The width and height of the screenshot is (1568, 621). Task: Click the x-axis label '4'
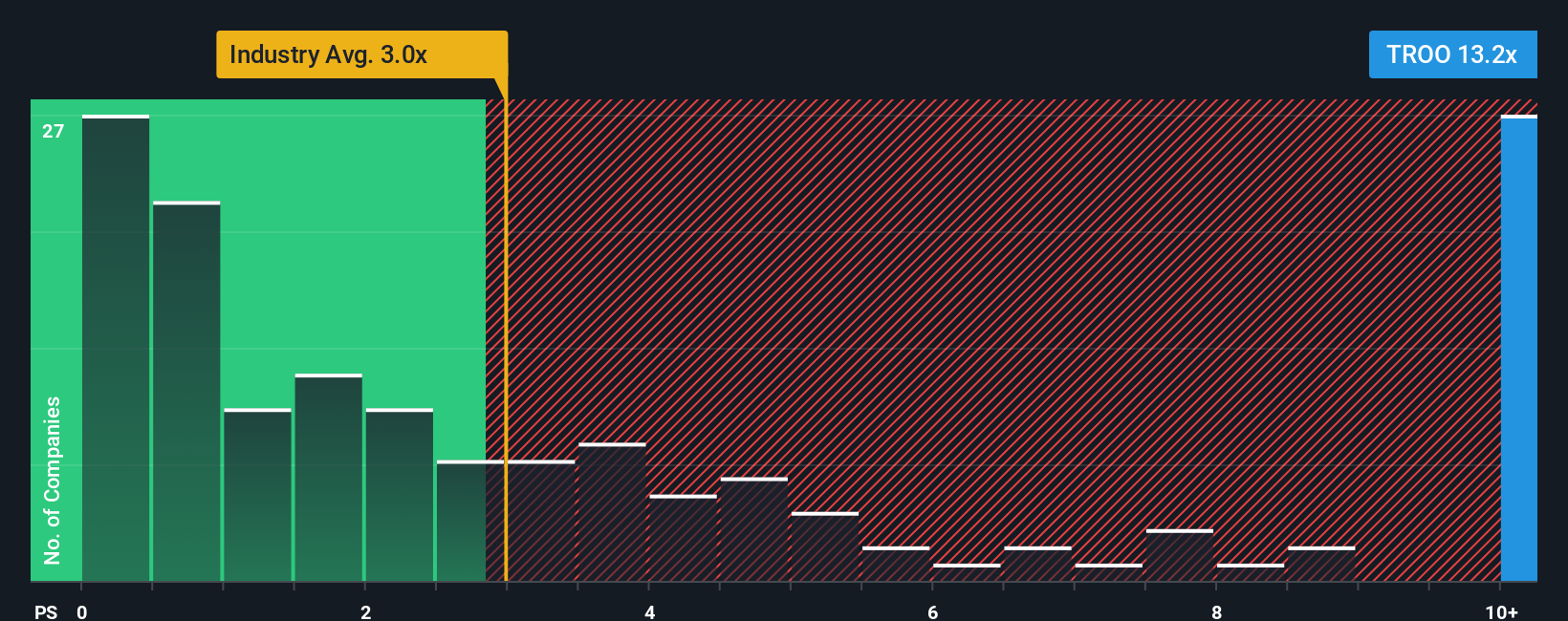point(649,611)
